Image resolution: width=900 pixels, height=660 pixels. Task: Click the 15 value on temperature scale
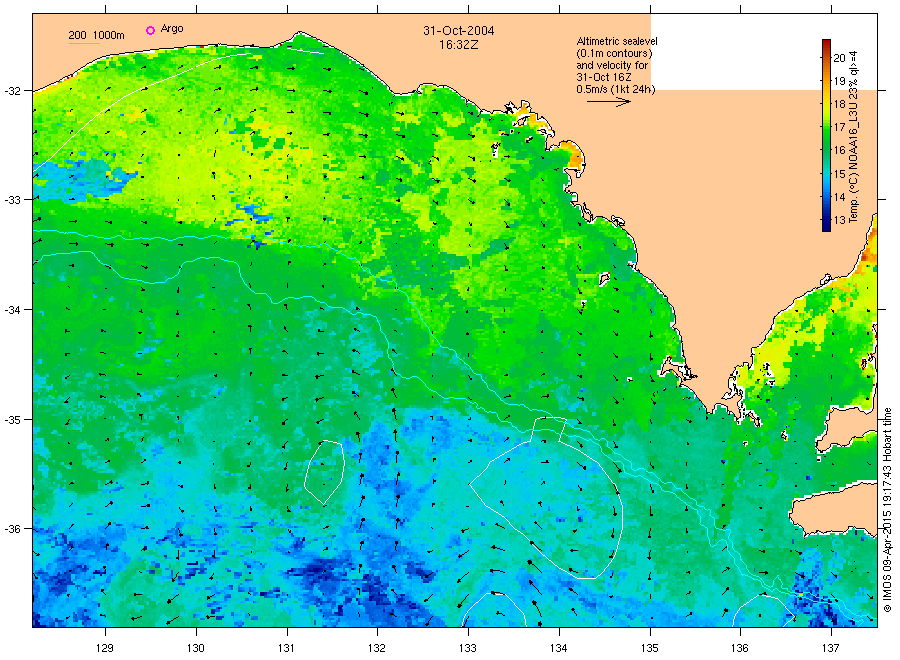[x=839, y=173]
